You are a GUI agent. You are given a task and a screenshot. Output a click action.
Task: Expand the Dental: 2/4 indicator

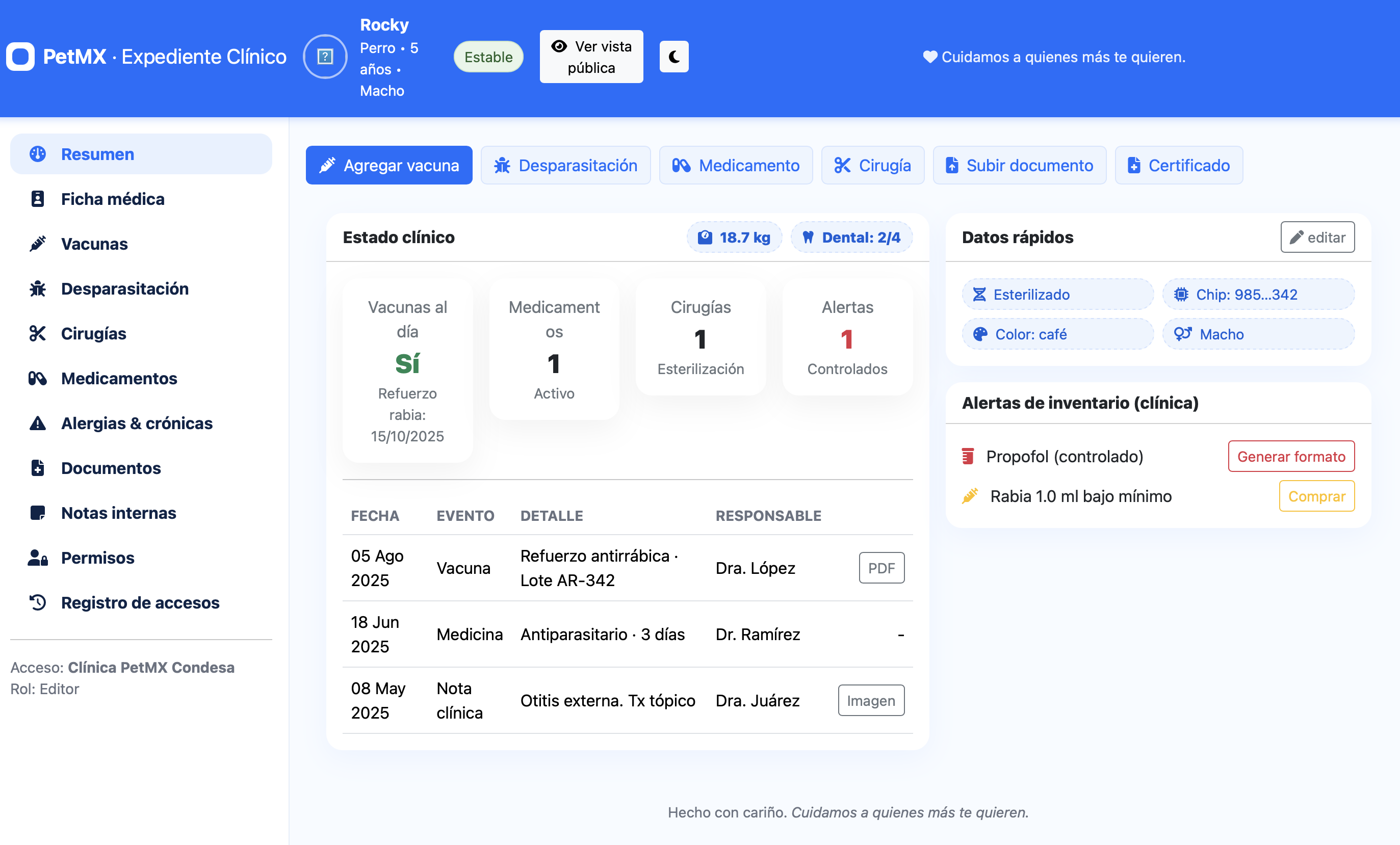click(852, 237)
